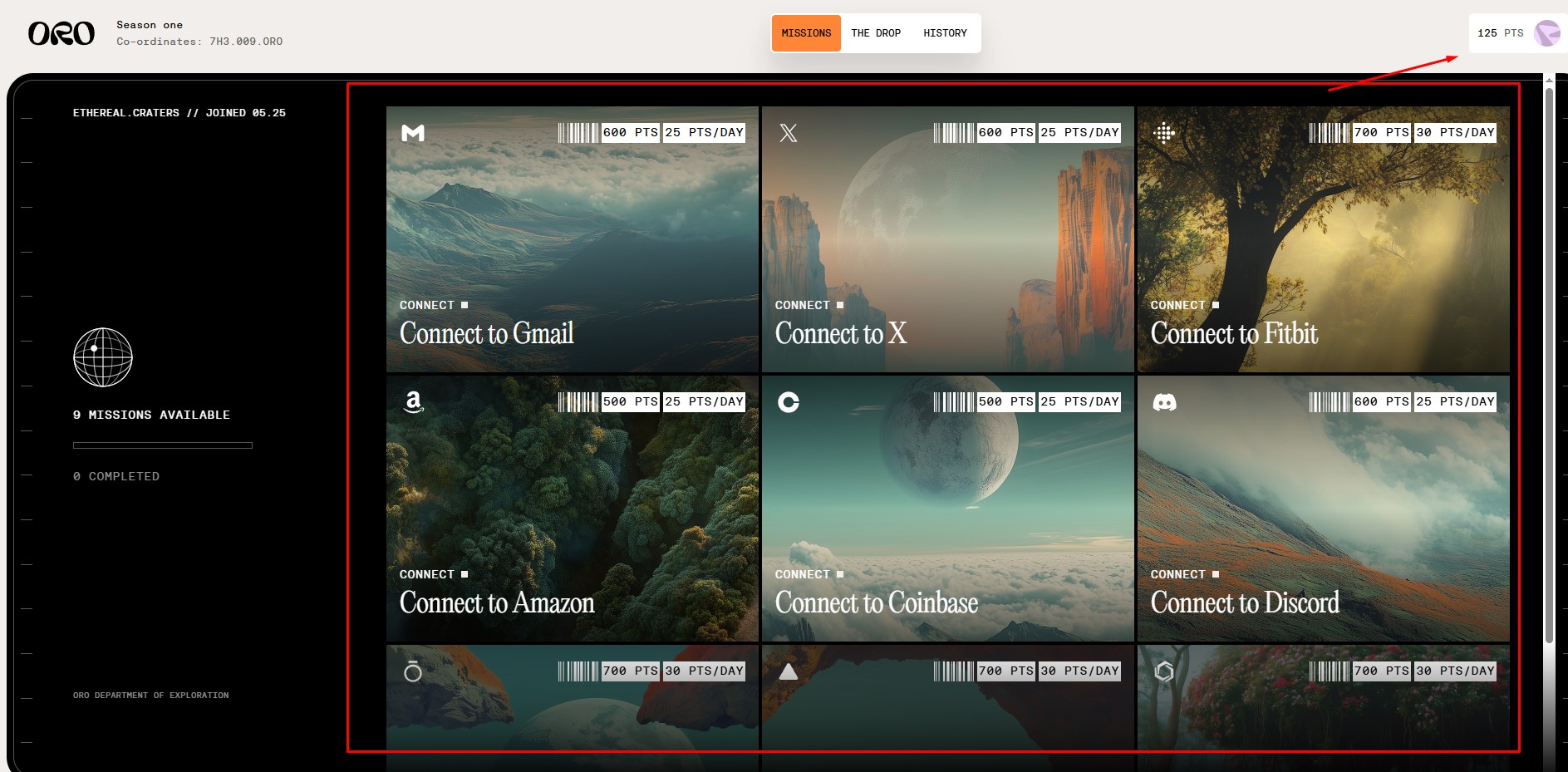Viewport: 1568px width, 772px height.
Task: Click the wireframe globe icon
Action: 103,357
